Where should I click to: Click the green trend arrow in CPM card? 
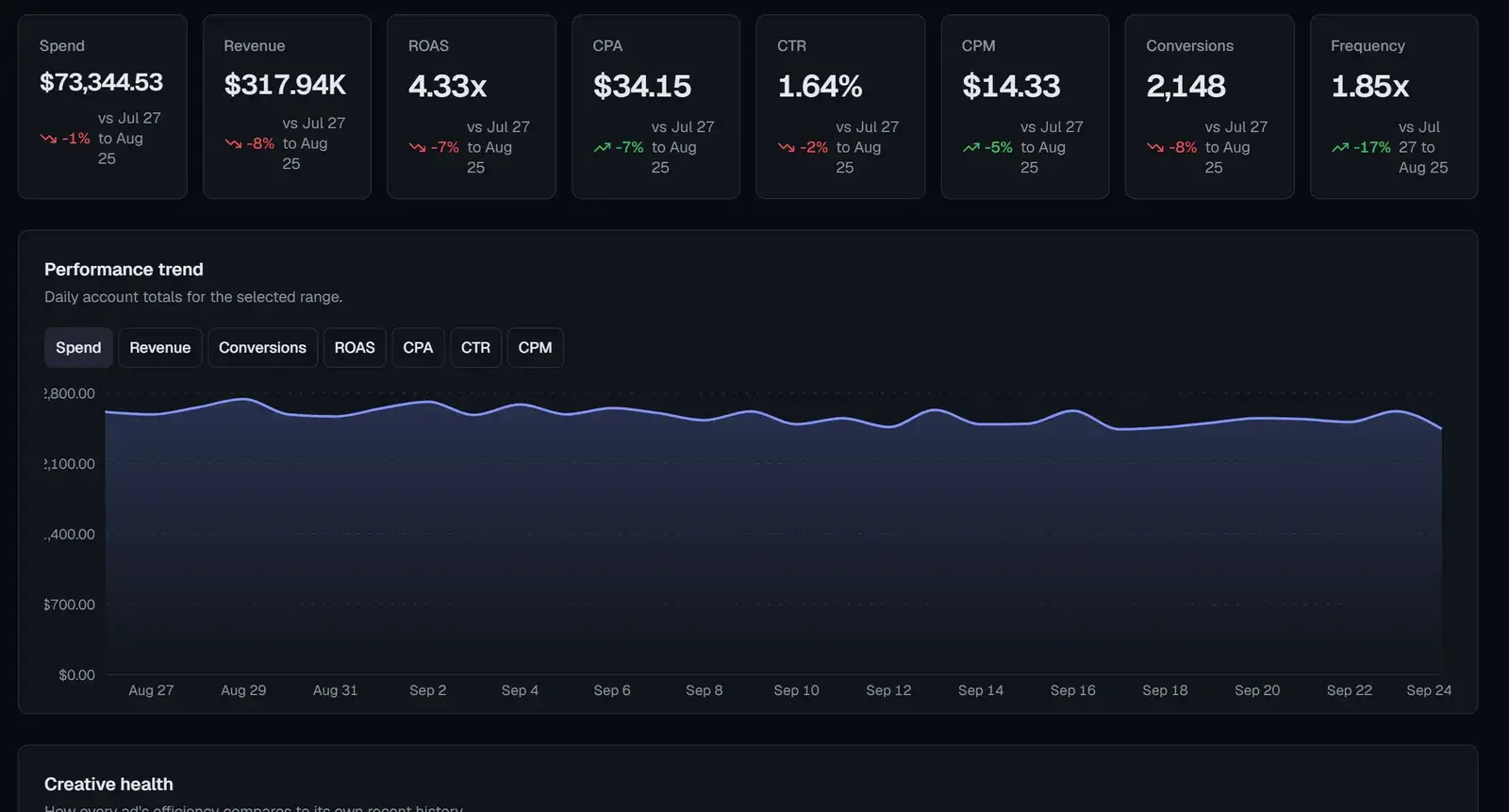pos(970,147)
